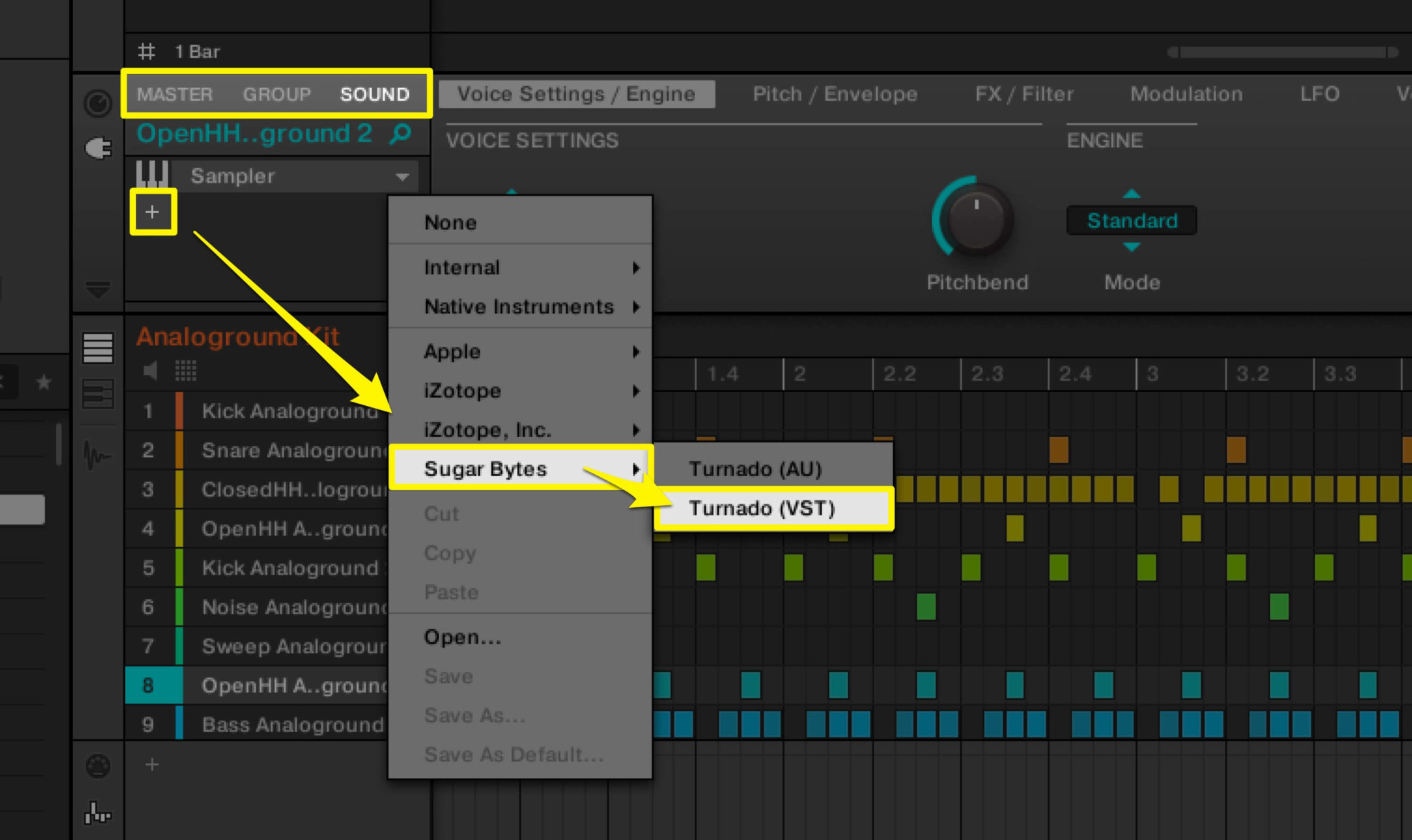Step engine Mode up with the arrow
This screenshot has height=840, width=1412.
click(x=1131, y=194)
